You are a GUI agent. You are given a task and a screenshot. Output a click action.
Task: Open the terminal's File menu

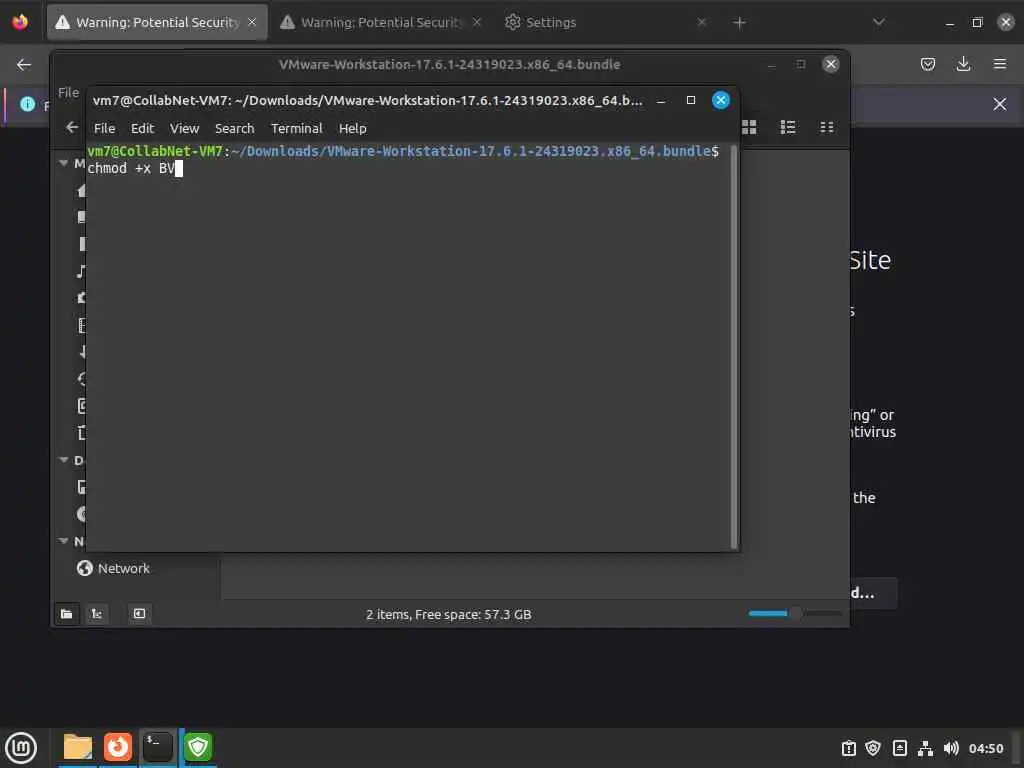[104, 129]
